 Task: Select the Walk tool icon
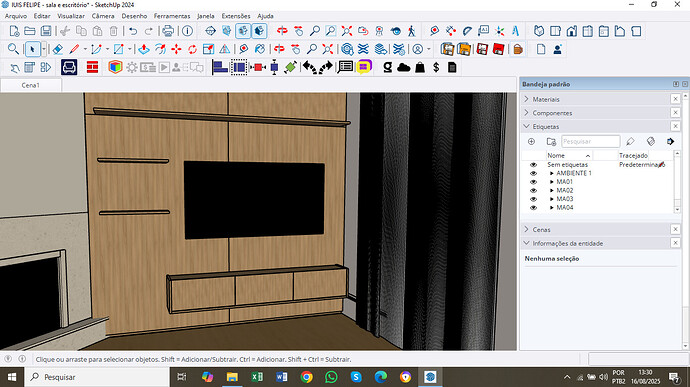(411, 31)
